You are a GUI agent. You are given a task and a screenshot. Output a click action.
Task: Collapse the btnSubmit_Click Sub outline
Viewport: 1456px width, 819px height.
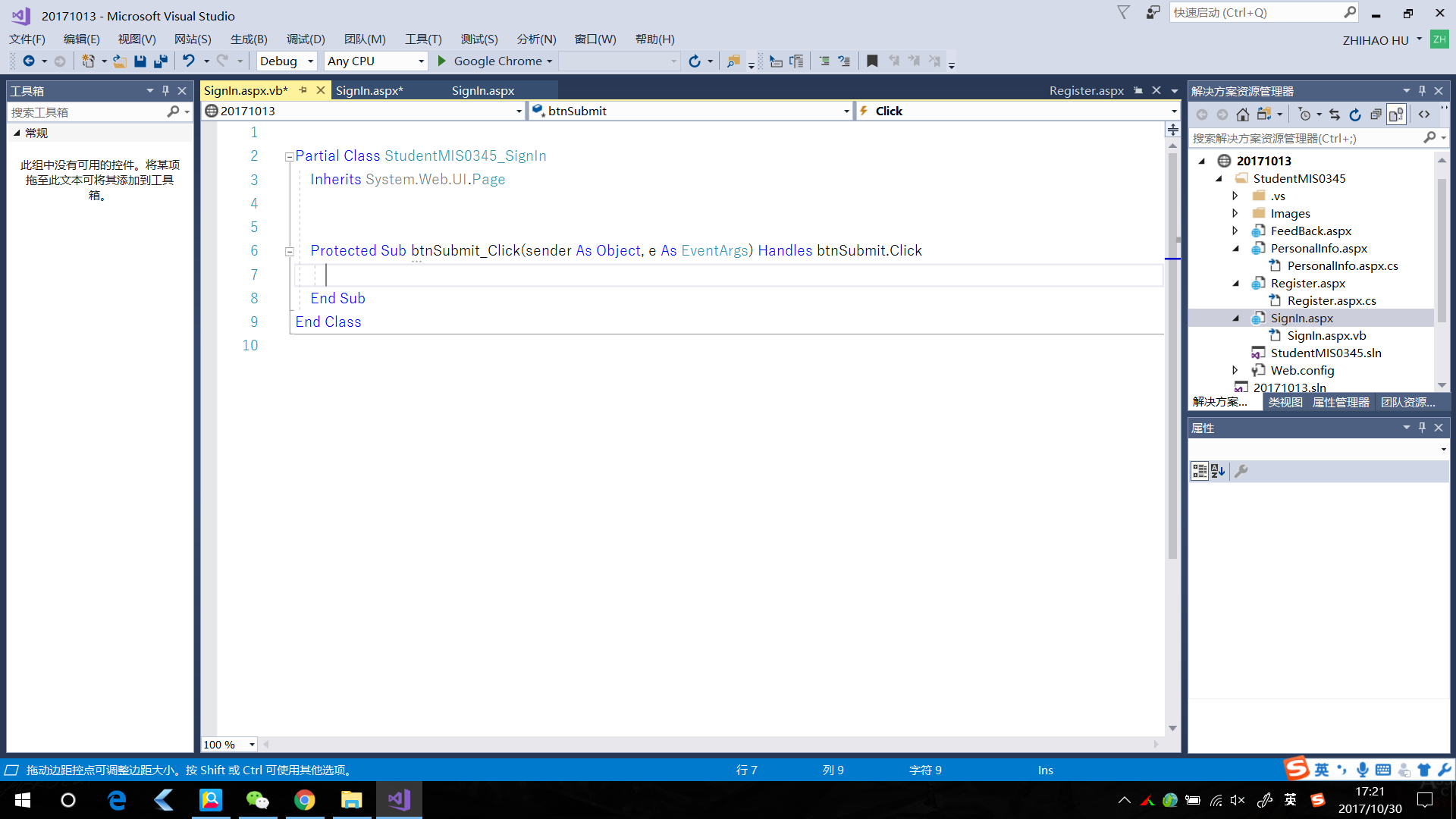point(289,252)
